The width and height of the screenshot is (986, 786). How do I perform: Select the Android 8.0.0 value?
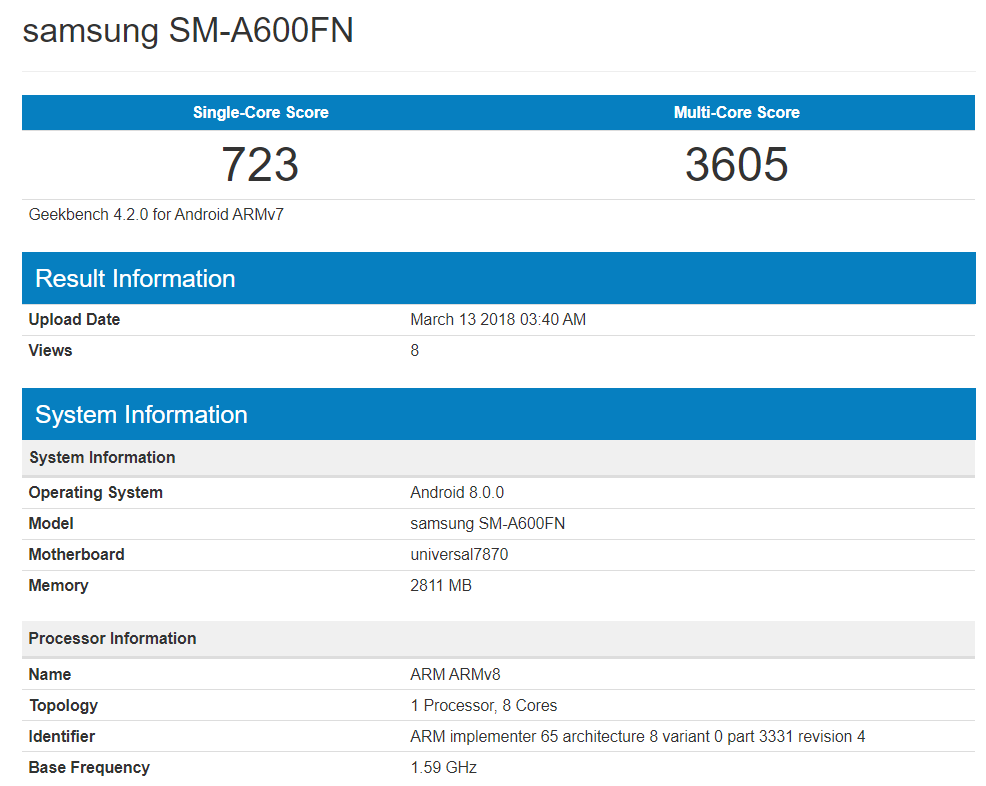(457, 492)
